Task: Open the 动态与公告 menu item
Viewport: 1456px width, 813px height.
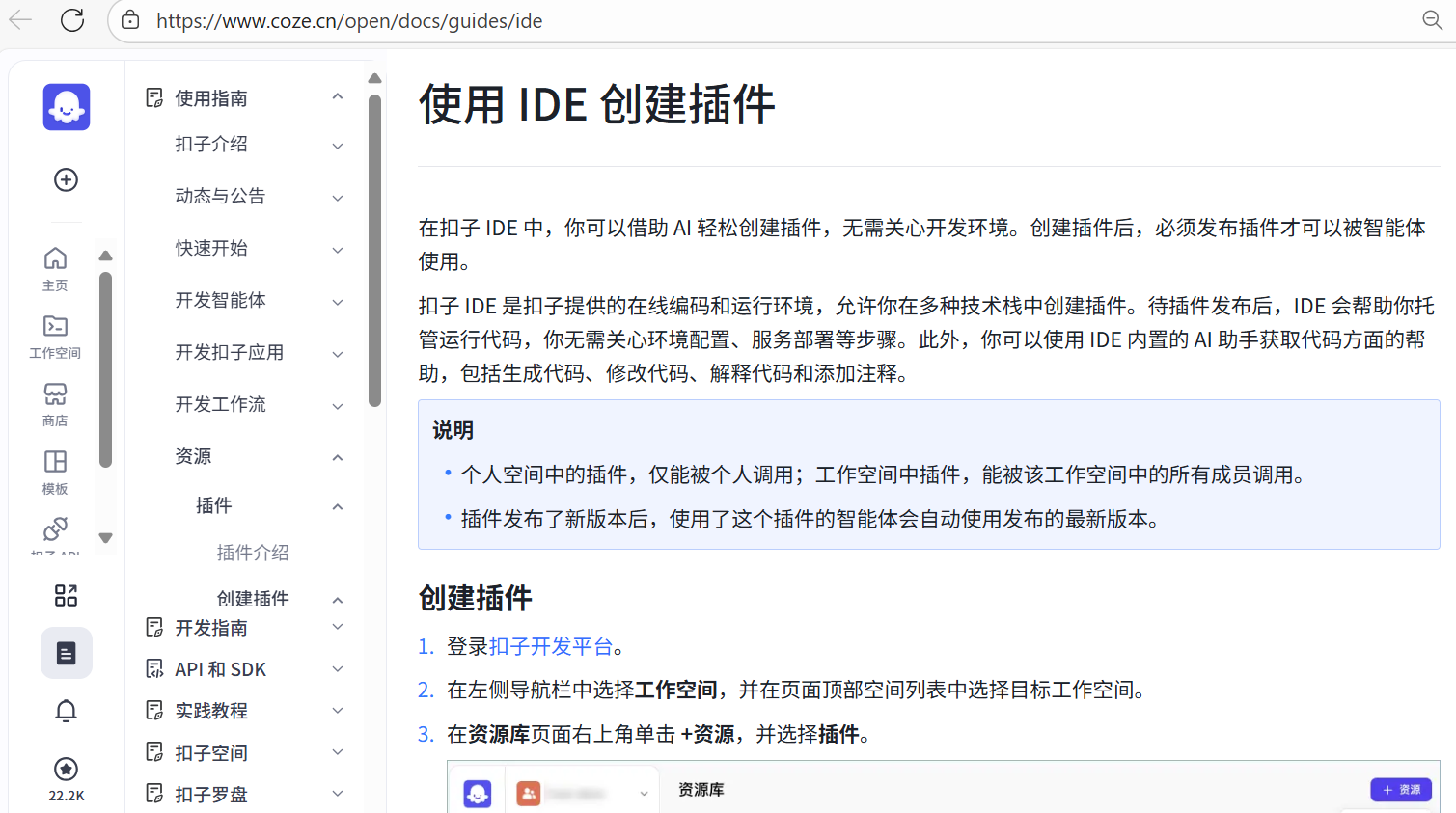Action: click(x=220, y=196)
